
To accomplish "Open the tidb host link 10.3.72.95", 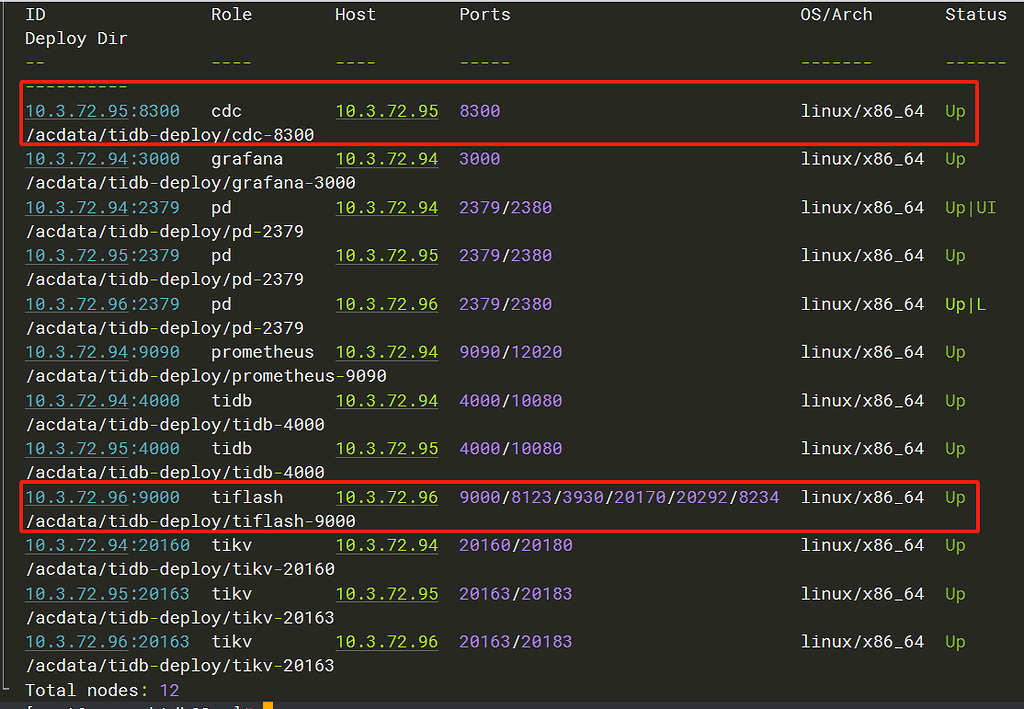I will click(386, 448).
